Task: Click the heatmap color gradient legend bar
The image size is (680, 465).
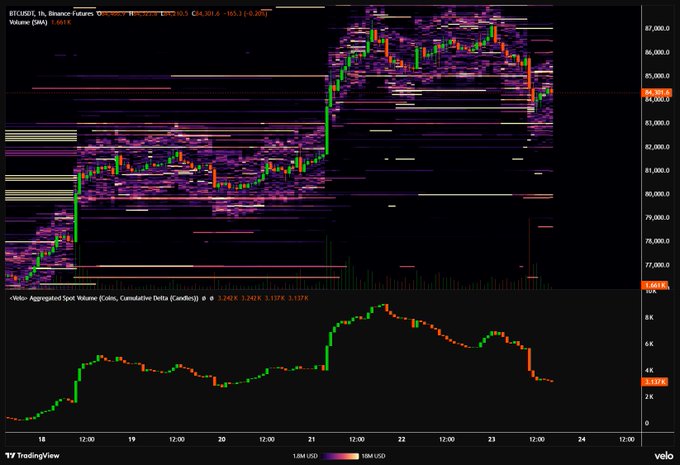Action: [x=340, y=456]
